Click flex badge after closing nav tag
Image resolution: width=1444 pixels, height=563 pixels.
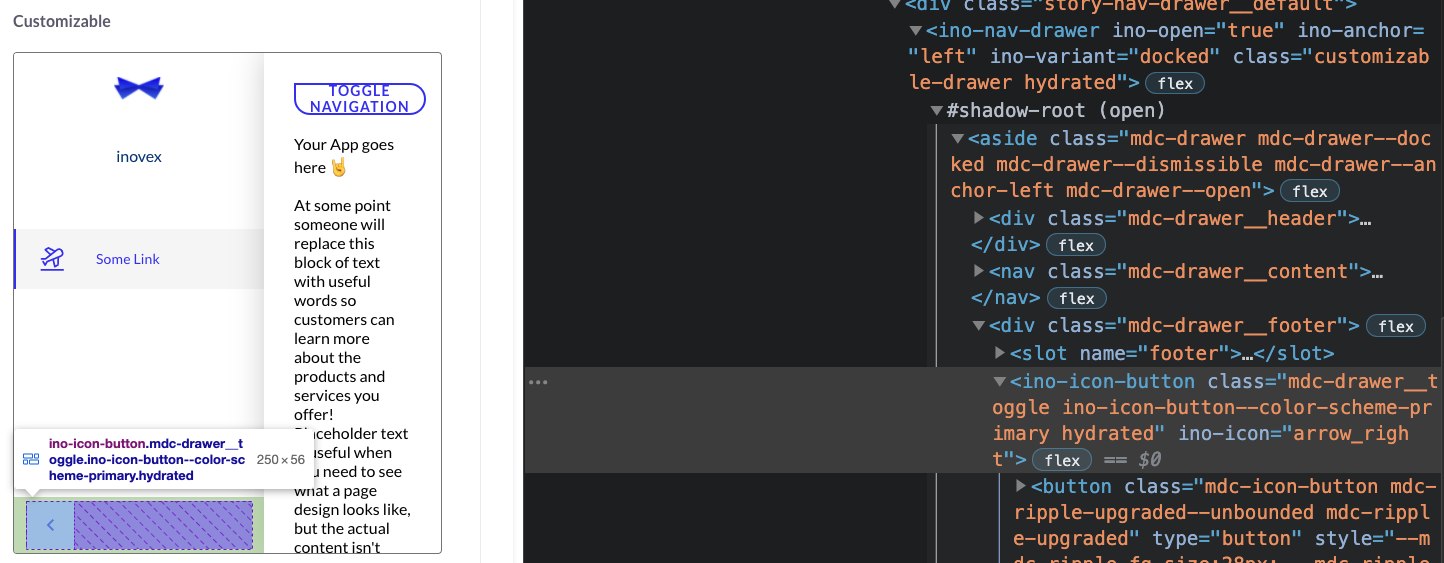coord(1077,298)
